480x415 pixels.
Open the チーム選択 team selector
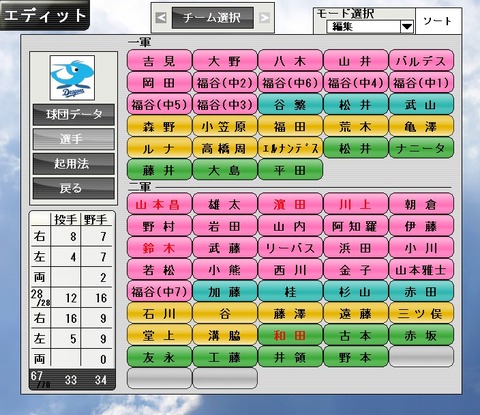[x=212, y=18]
